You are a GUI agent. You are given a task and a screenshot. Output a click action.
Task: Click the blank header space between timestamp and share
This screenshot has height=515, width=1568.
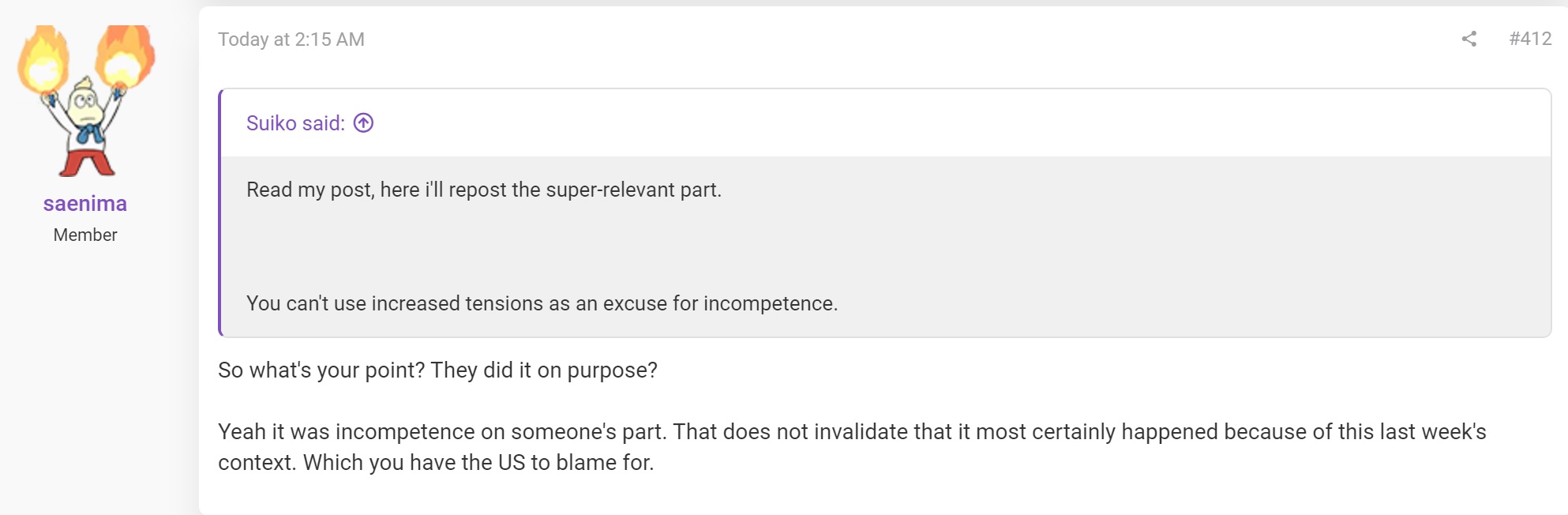[x=908, y=39]
